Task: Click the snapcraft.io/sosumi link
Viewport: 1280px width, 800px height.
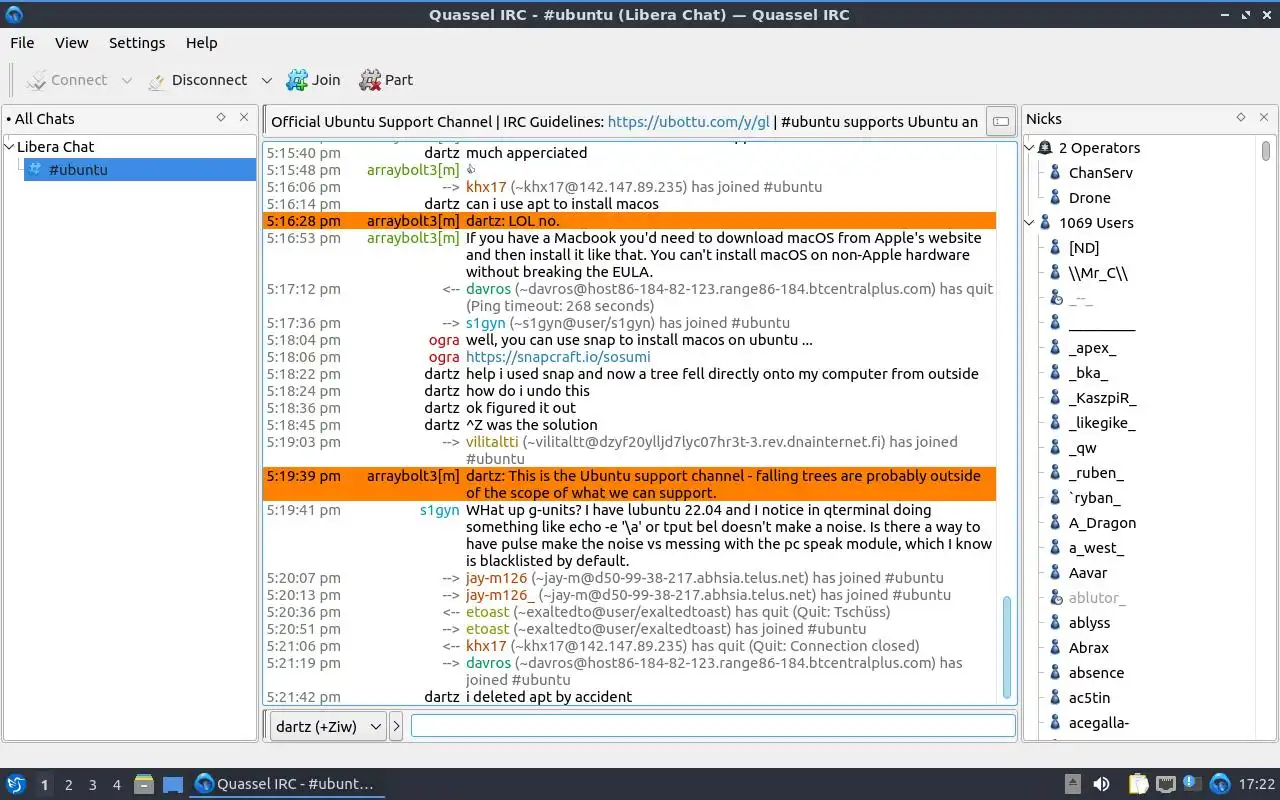Action: point(558,357)
